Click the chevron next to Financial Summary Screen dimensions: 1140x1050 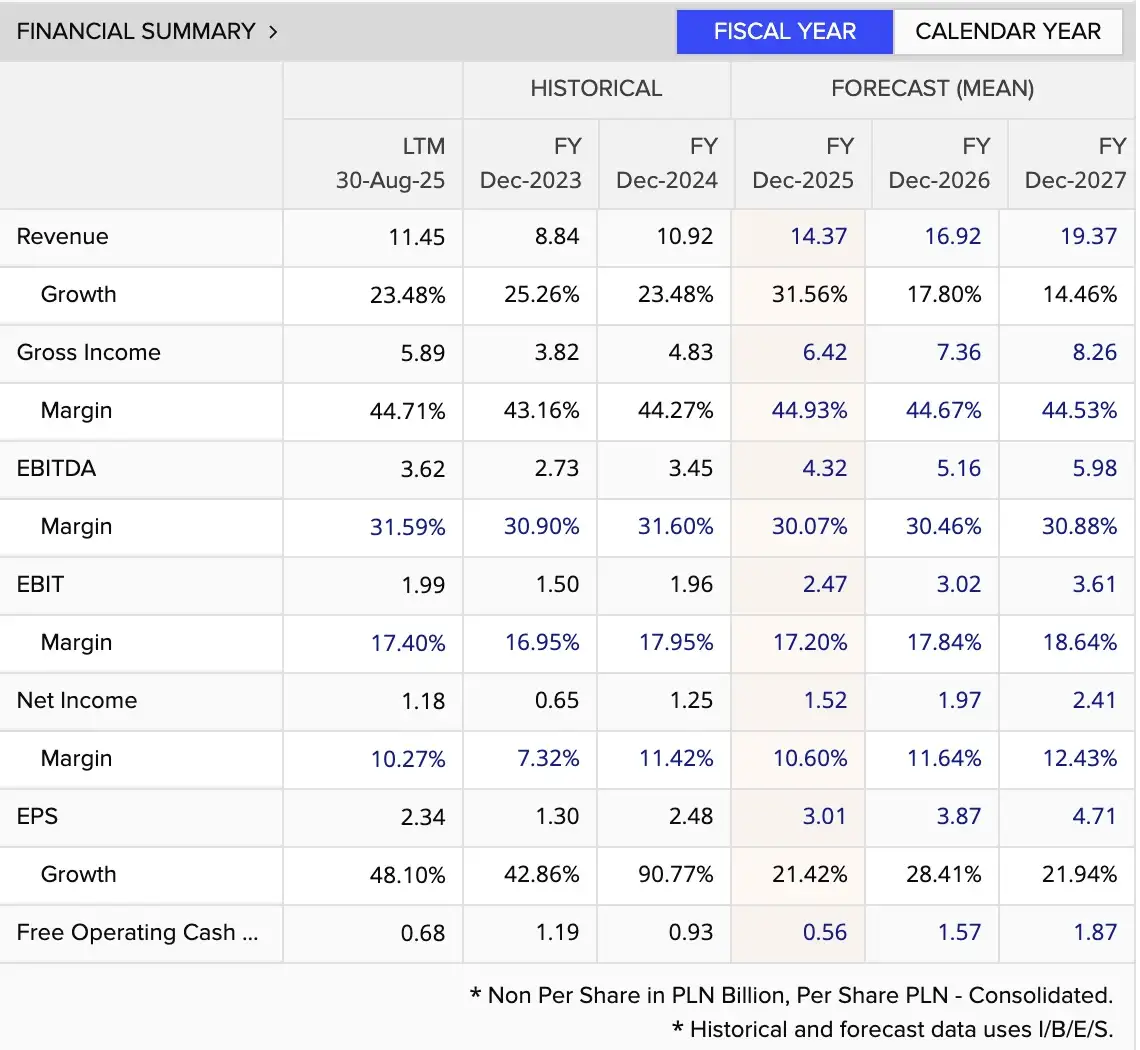[x=273, y=32]
